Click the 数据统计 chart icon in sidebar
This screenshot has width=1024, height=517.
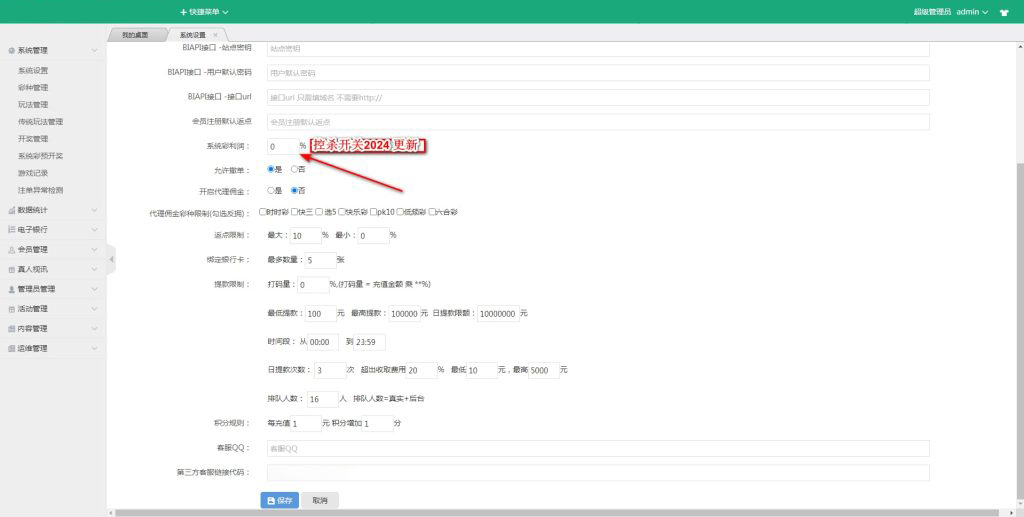coord(11,210)
